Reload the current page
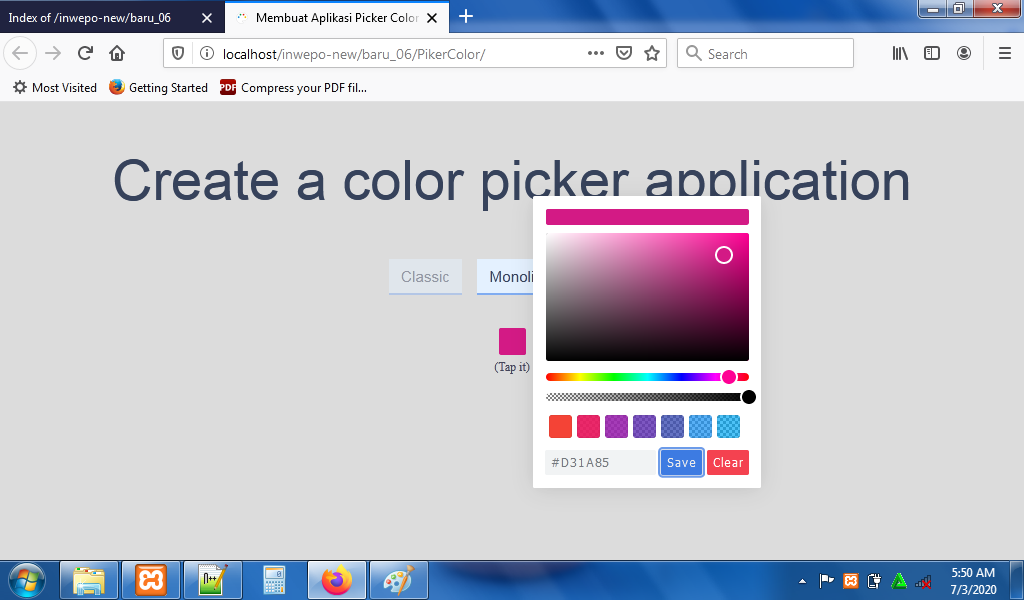The height and width of the screenshot is (600, 1024). [x=85, y=54]
